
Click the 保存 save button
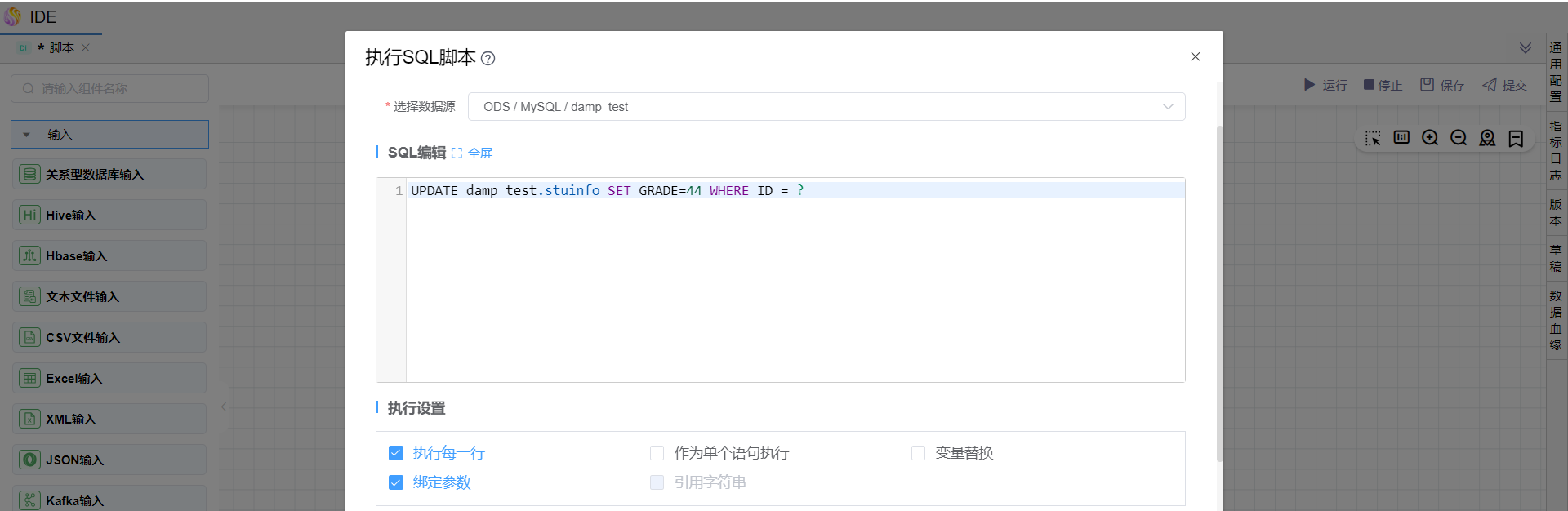(x=1442, y=85)
